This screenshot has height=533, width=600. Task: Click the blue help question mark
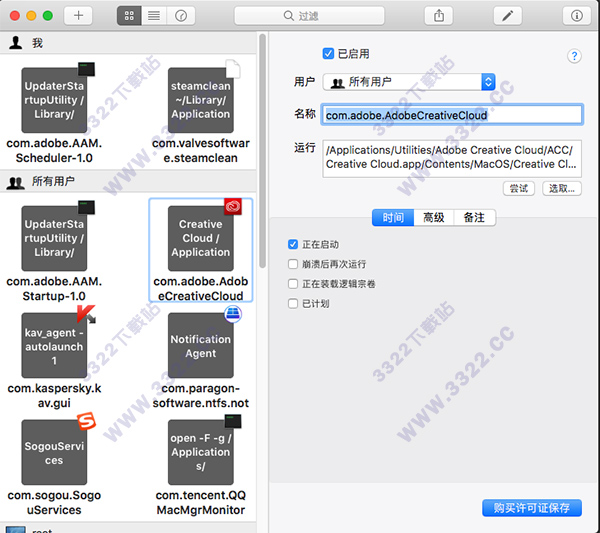[x=574, y=56]
